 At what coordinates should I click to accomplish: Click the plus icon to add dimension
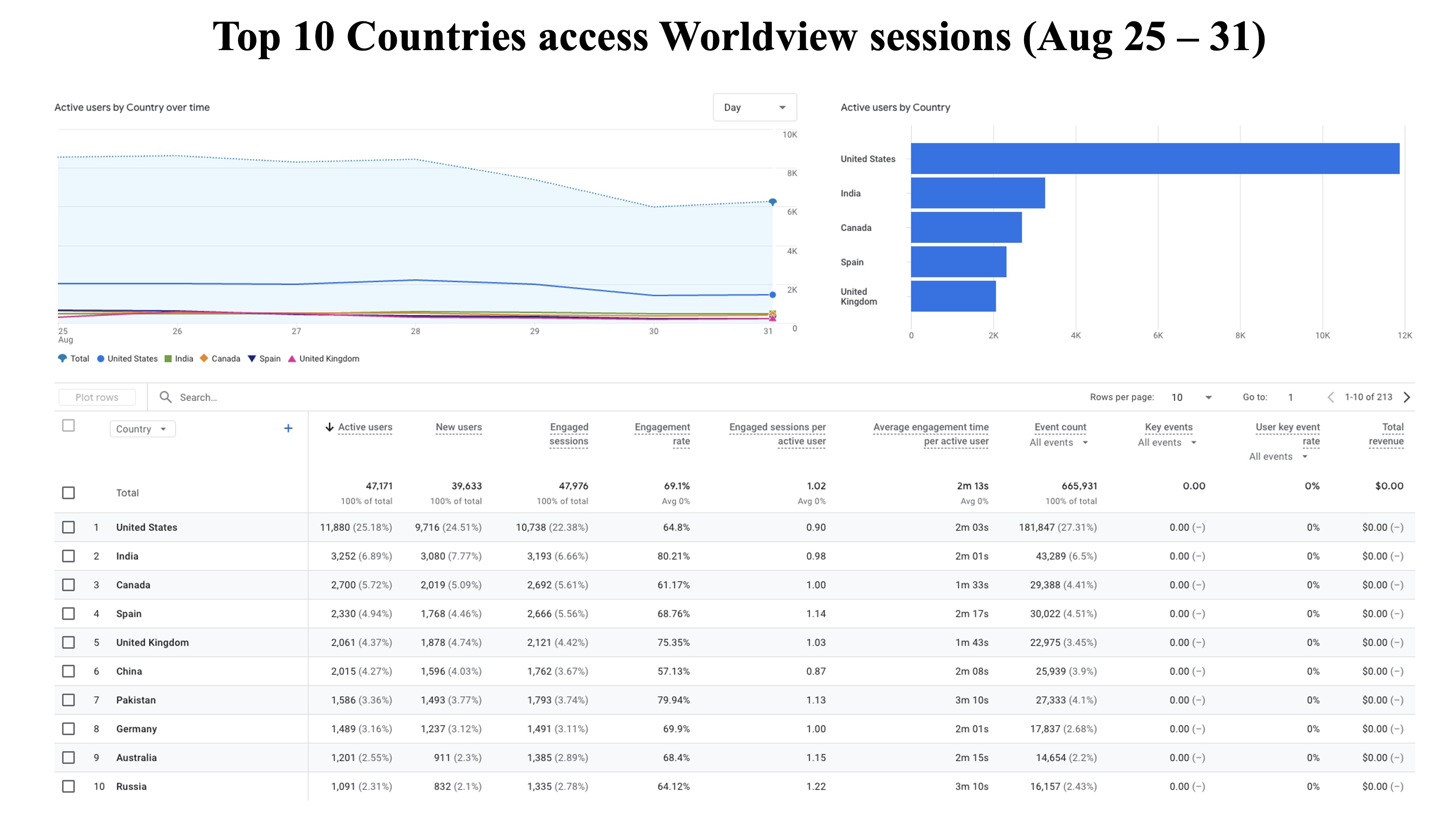[x=288, y=428]
